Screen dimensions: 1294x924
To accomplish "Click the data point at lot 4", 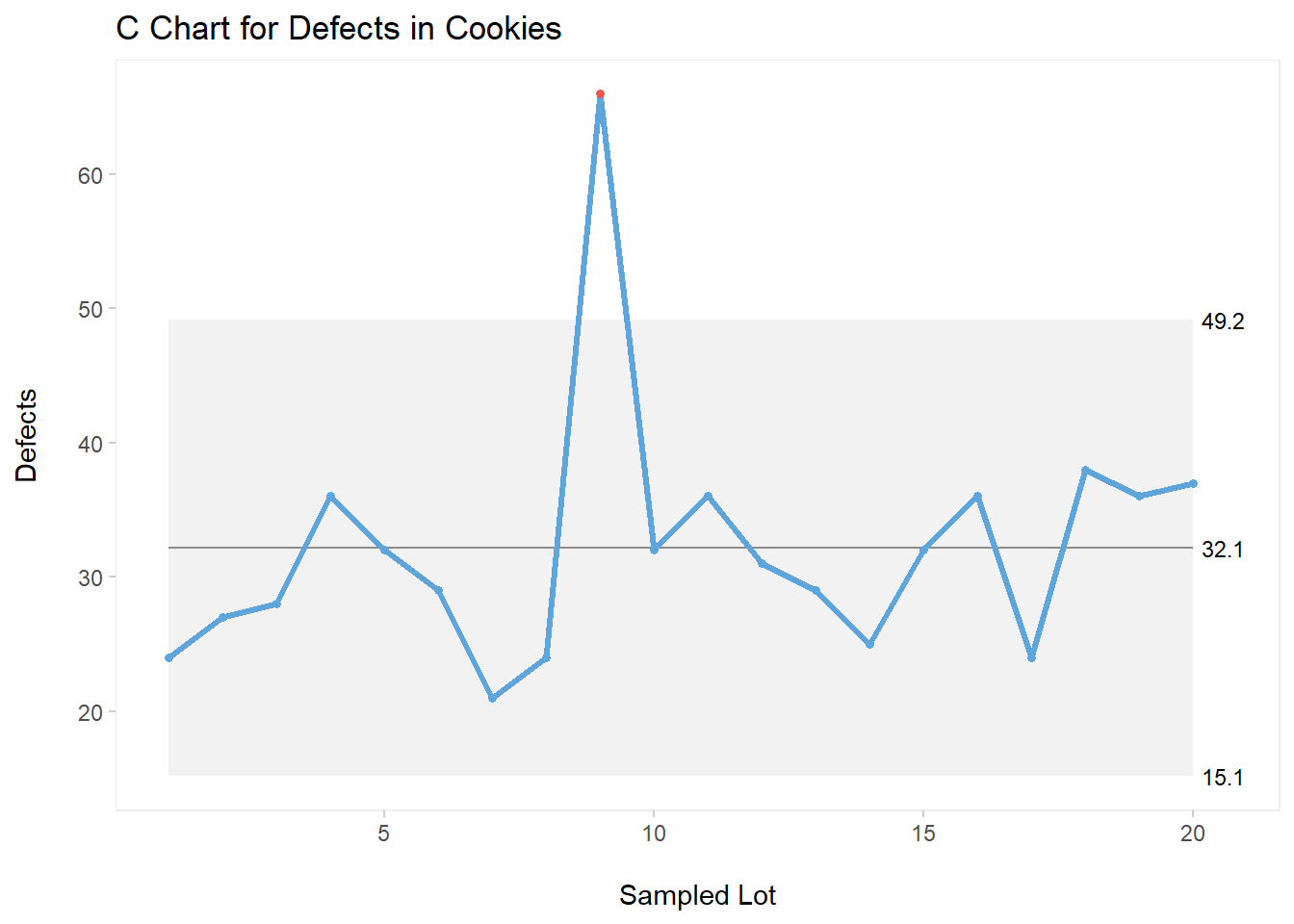I will coord(330,497).
